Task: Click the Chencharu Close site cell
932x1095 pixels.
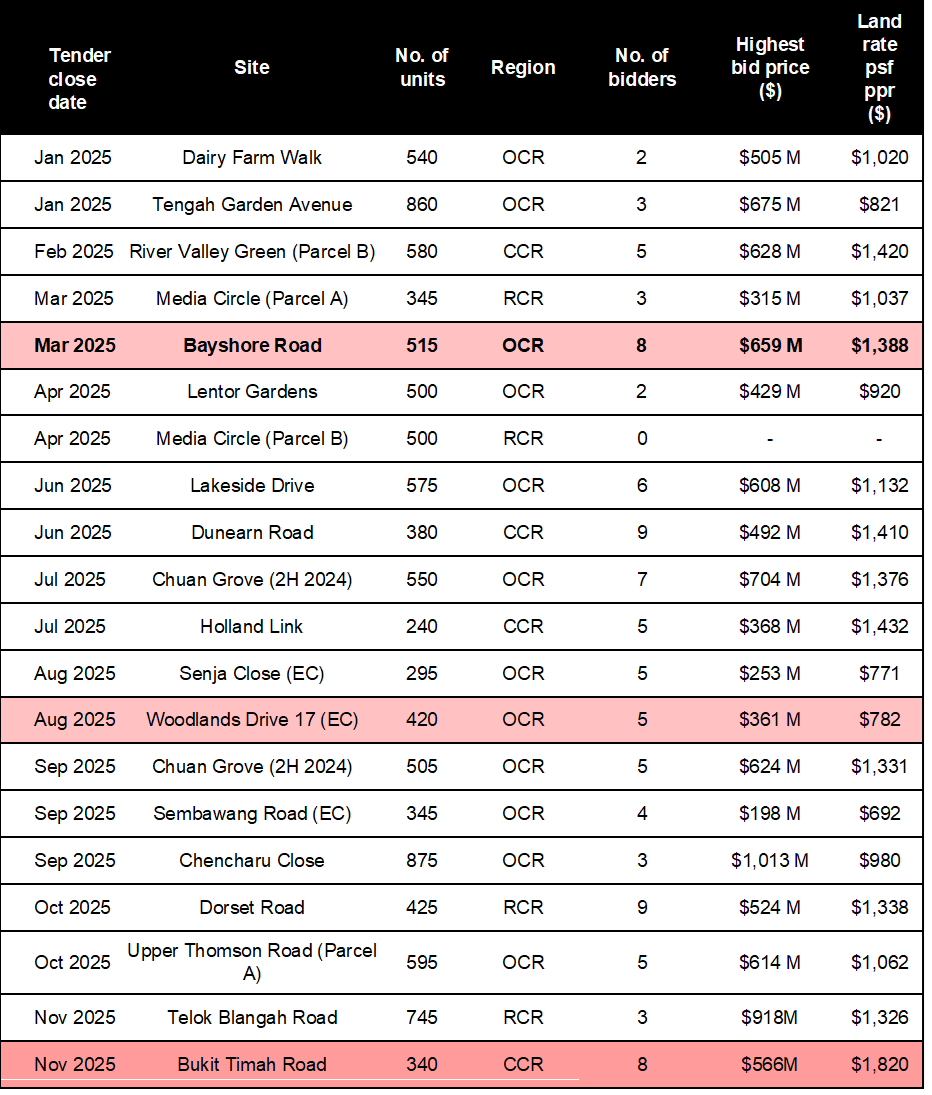Action: pyautogui.click(x=252, y=861)
